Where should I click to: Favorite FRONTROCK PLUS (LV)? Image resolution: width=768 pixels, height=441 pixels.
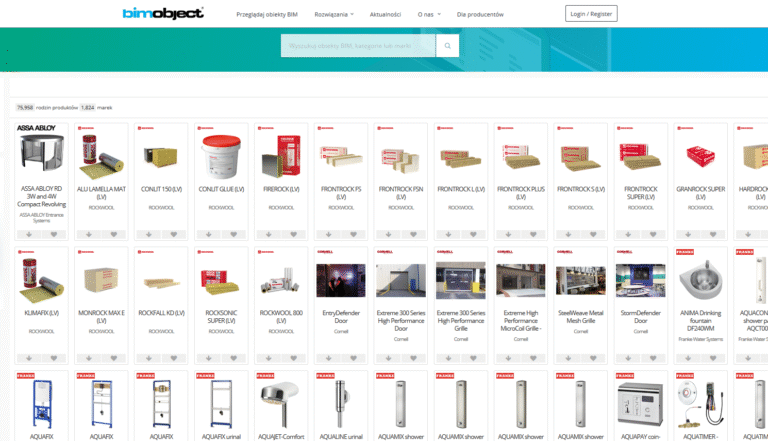(533, 234)
